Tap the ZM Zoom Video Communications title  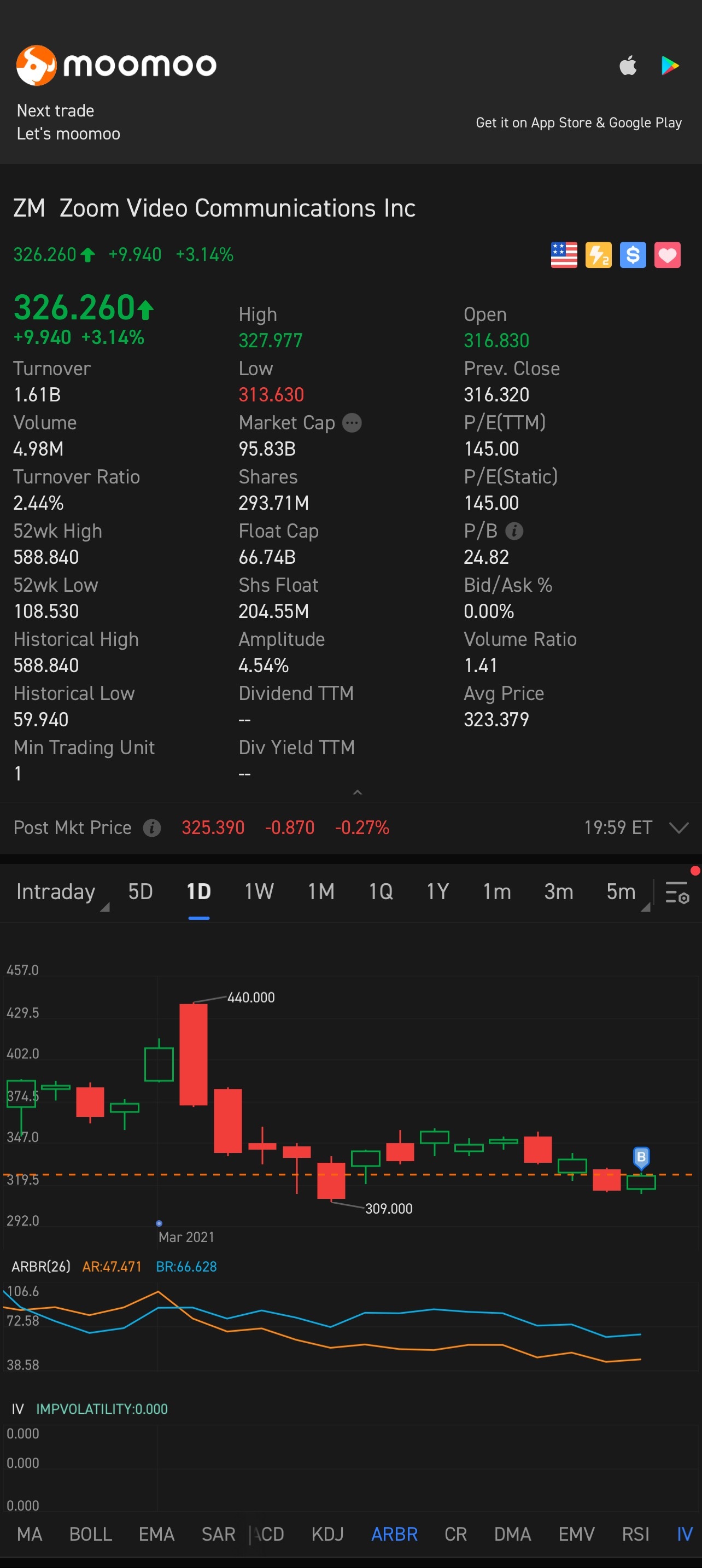[214, 208]
